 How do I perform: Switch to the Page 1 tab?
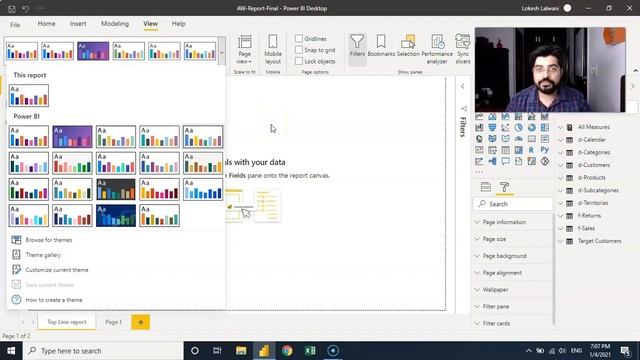pos(113,322)
